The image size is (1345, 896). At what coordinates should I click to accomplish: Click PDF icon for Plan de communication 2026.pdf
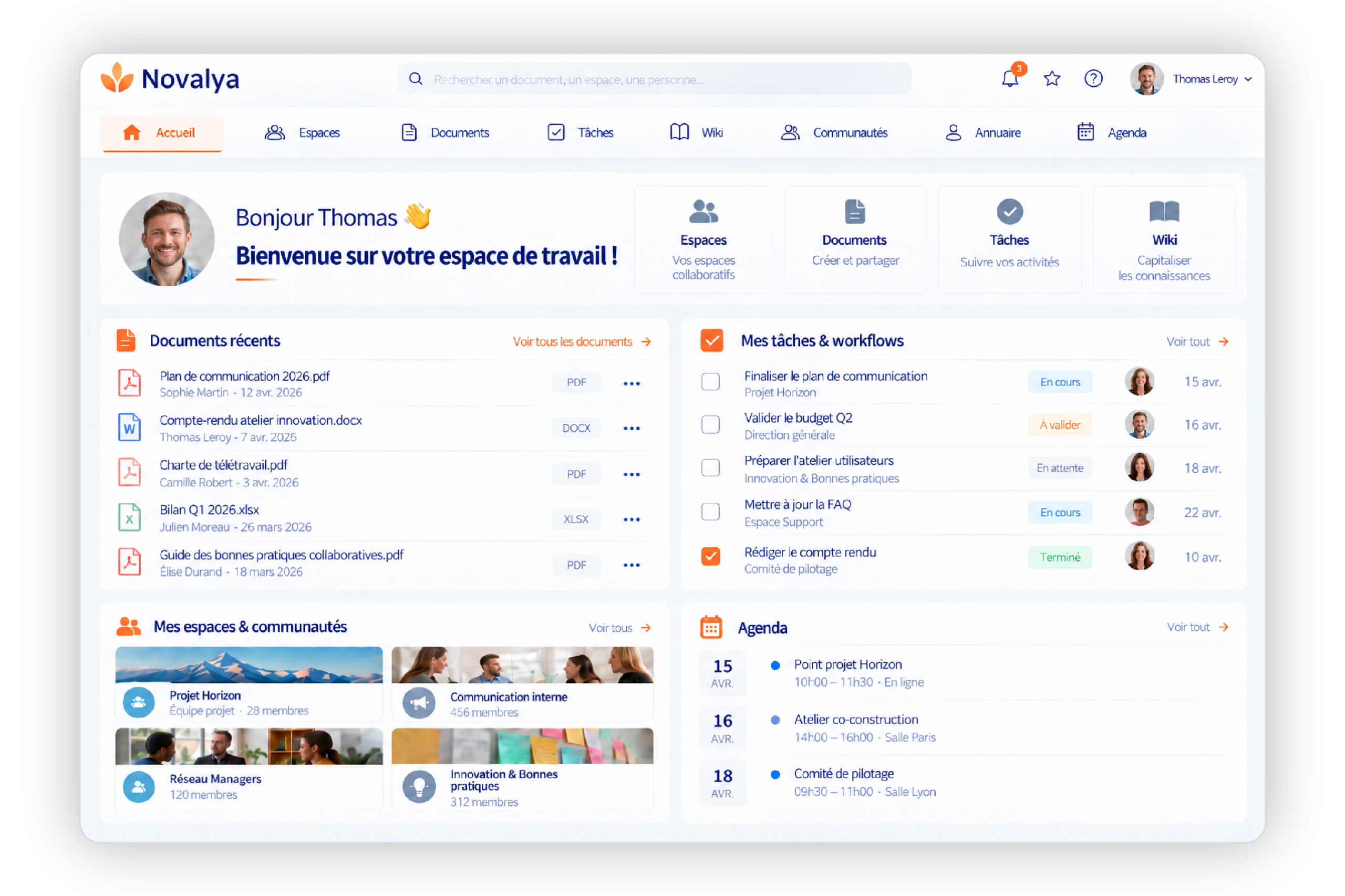pos(130,382)
